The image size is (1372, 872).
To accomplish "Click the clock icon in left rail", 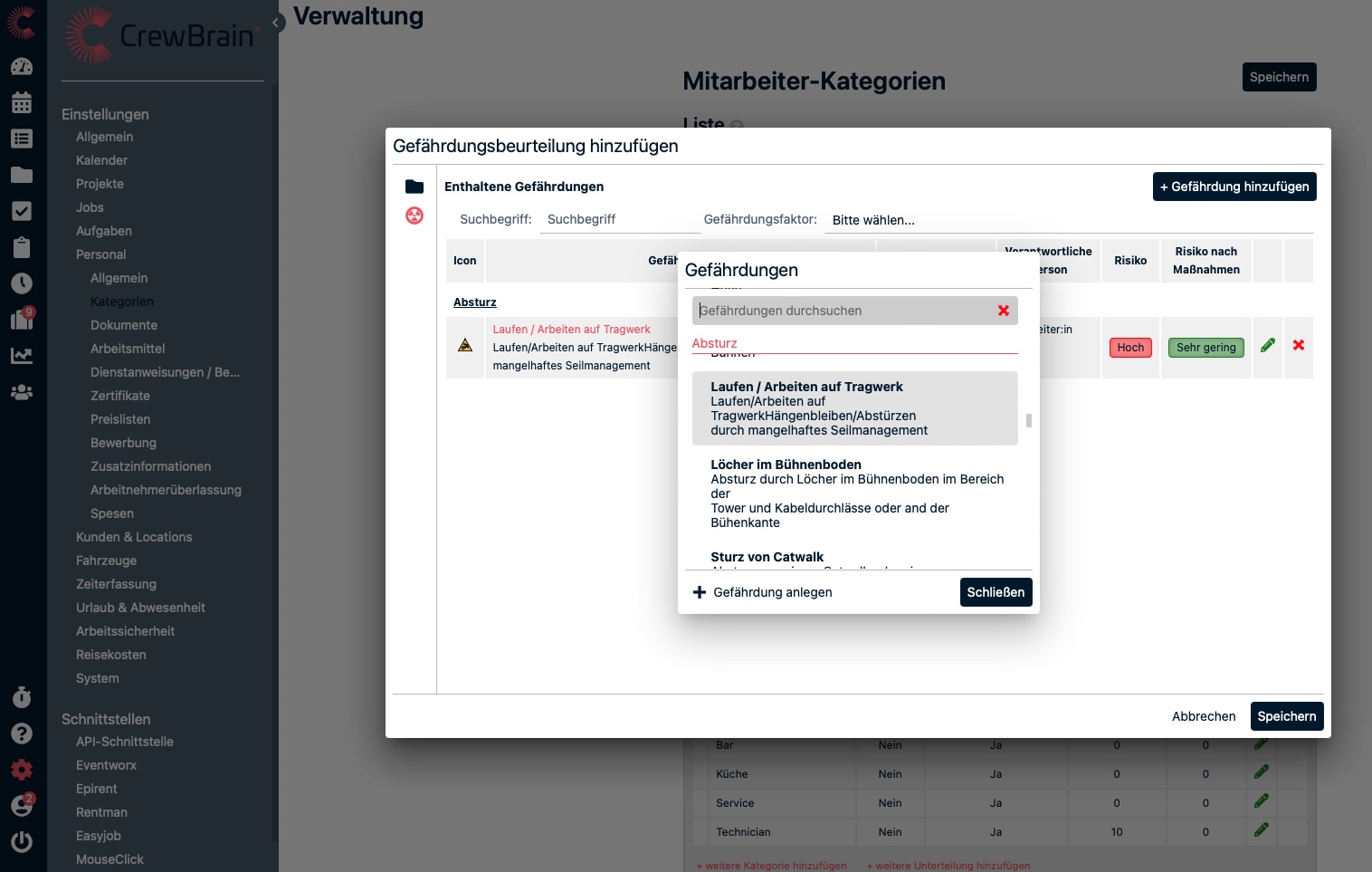I will 22,283.
